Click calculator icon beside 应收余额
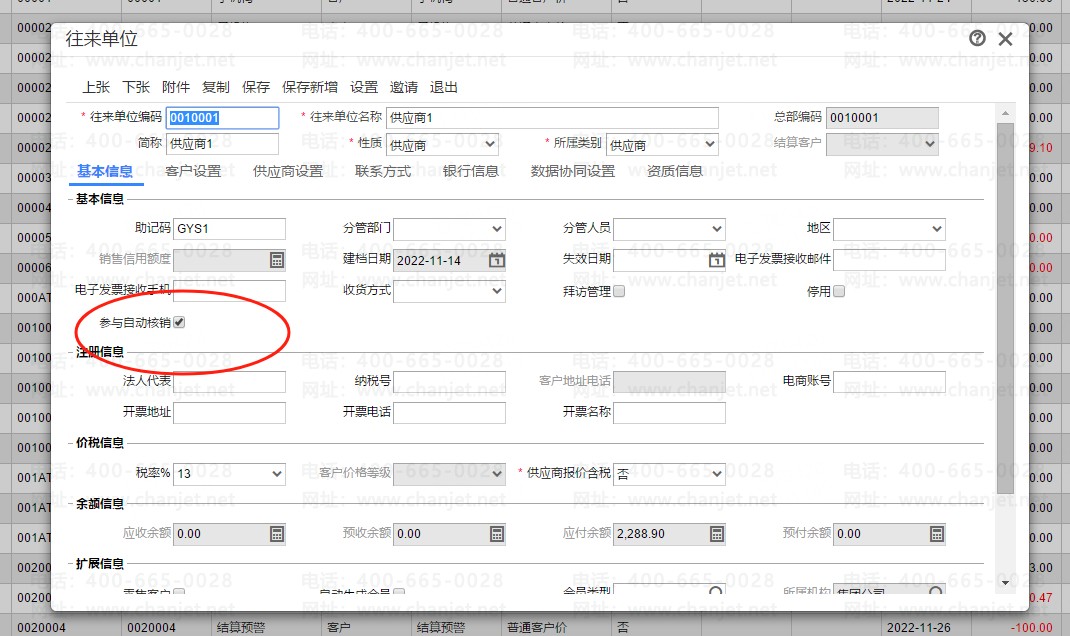The height and width of the screenshot is (636, 1070). click(x=276, y=534)
